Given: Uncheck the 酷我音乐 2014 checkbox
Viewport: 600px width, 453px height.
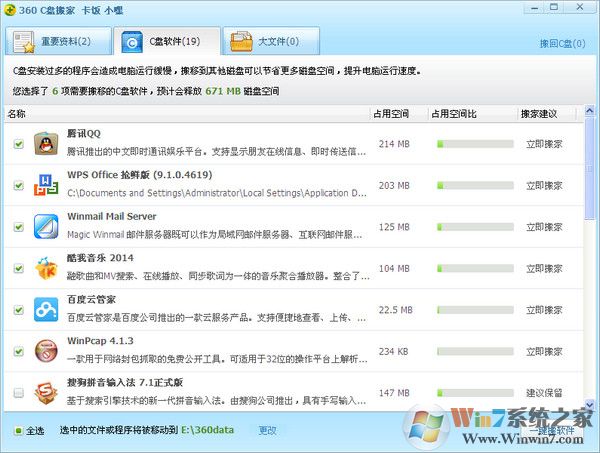Looking at the screenshot, I should point(18,268).
